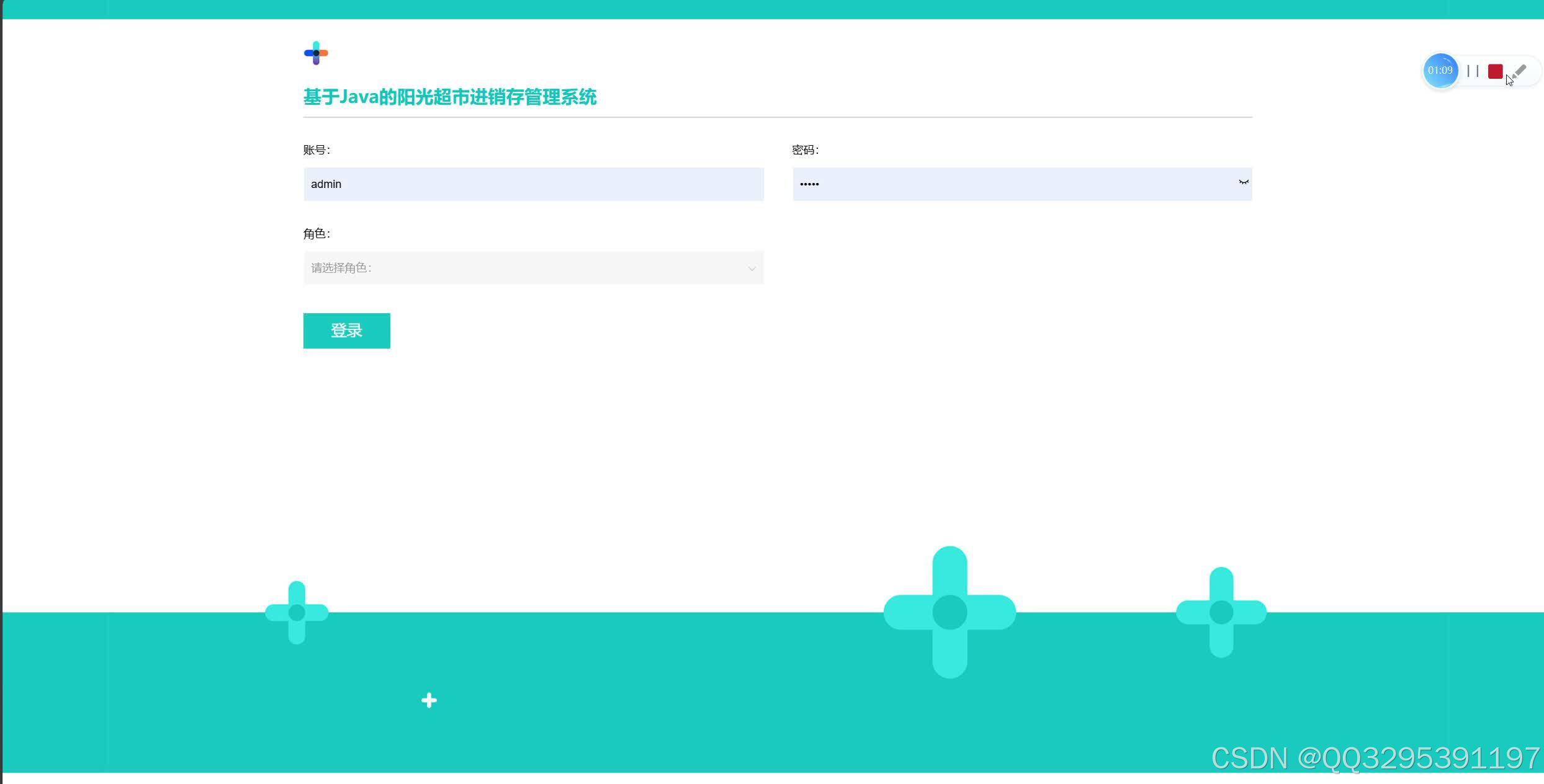This screenshot has height=784, width=1544.
Task: Stop the recording with red square
Action: (x=1495, y=71)
